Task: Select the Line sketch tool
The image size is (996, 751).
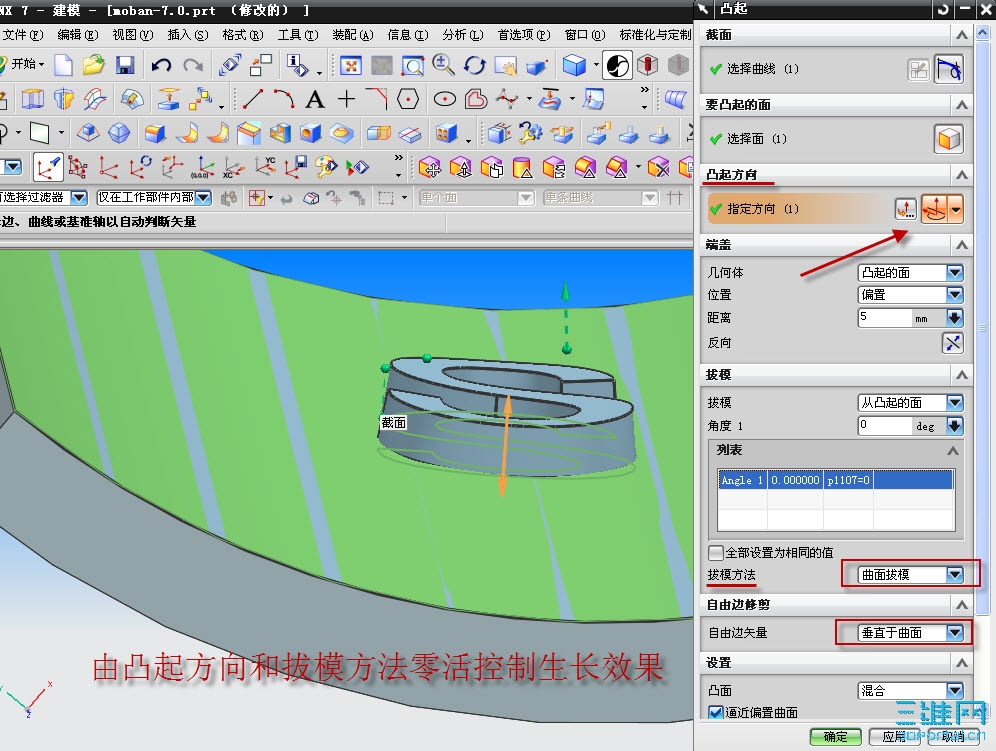Action: (252, 99)
